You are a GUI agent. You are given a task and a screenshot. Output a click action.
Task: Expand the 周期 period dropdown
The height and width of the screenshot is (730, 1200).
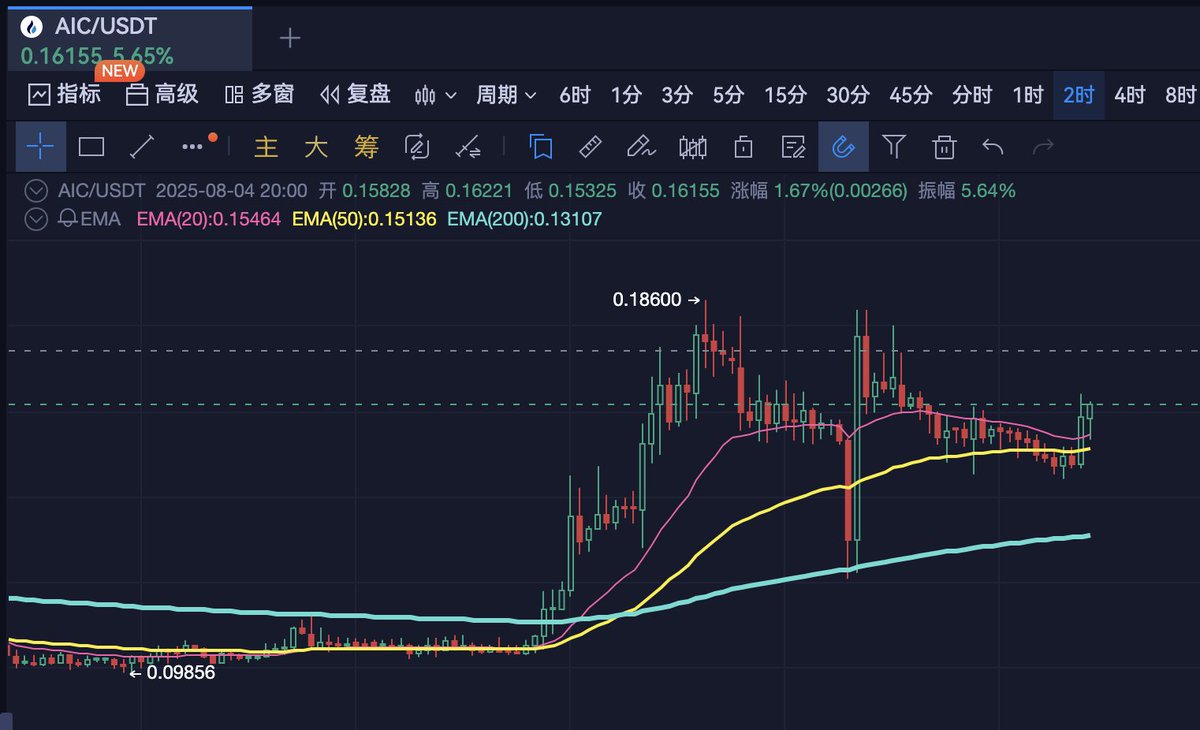(x=506, y=95)
